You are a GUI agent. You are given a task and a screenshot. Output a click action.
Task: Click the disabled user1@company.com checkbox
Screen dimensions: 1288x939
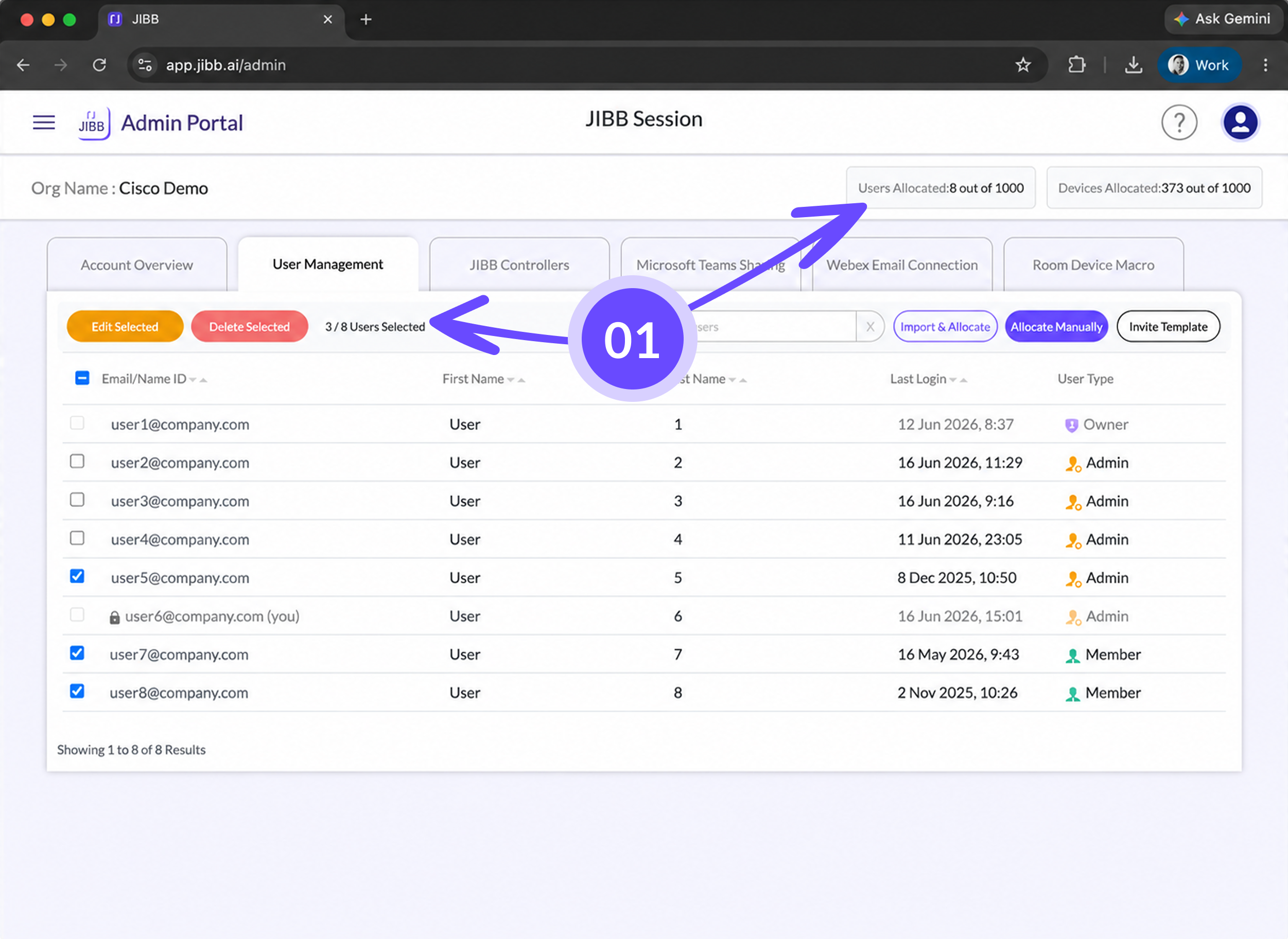coord(77,423)
